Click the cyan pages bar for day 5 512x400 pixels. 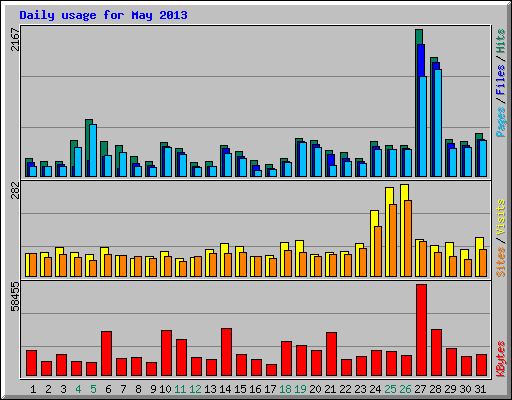(93, 150)
